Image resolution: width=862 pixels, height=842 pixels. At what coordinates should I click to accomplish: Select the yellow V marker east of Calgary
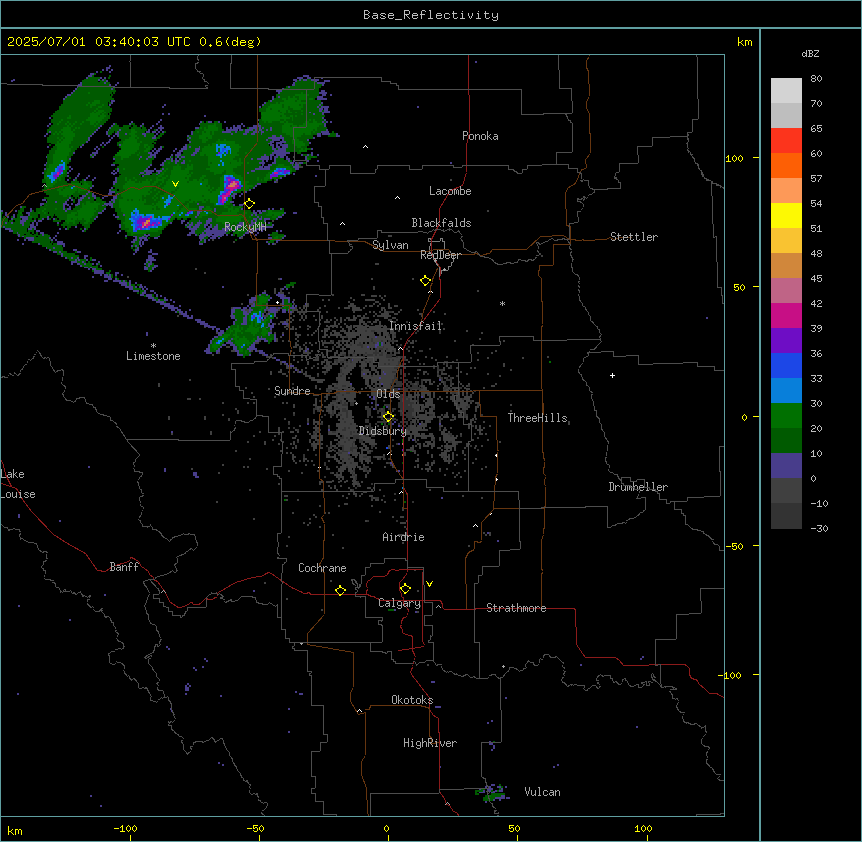(x=429, y=584)
